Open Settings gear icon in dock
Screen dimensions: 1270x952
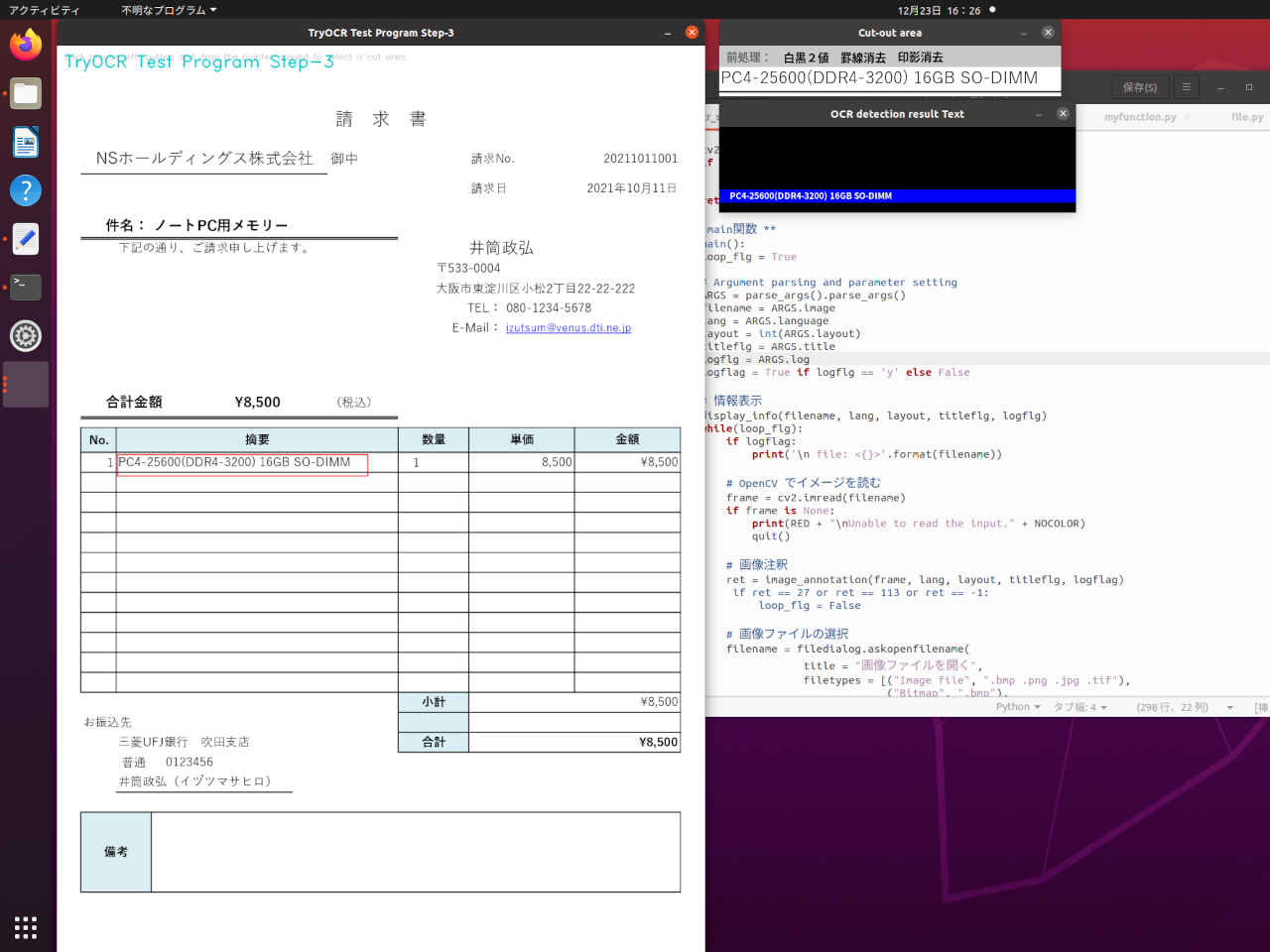coord(26,335)
